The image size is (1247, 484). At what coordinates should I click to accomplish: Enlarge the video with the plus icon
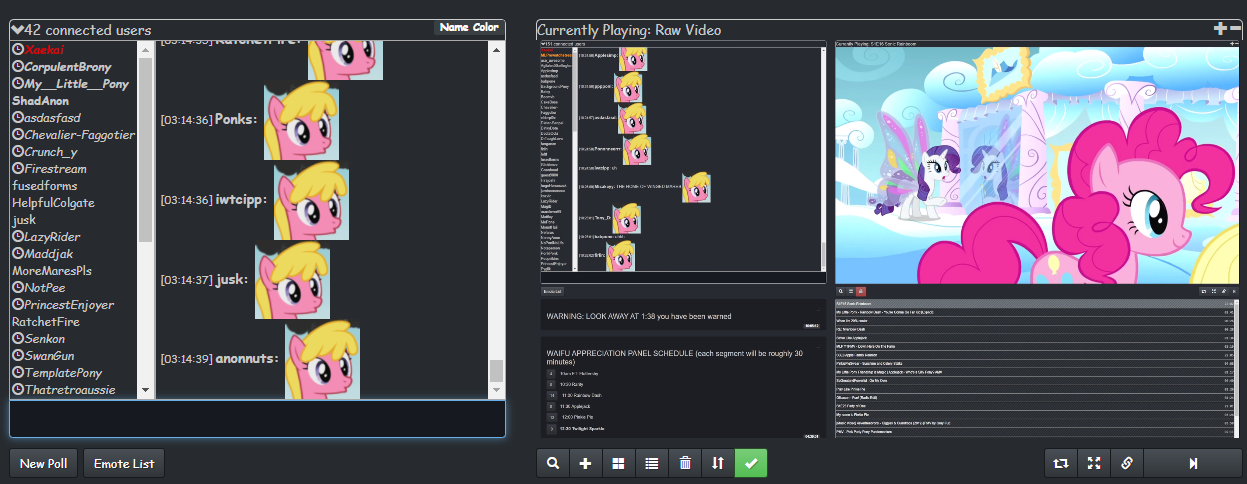coord(1219,29)
